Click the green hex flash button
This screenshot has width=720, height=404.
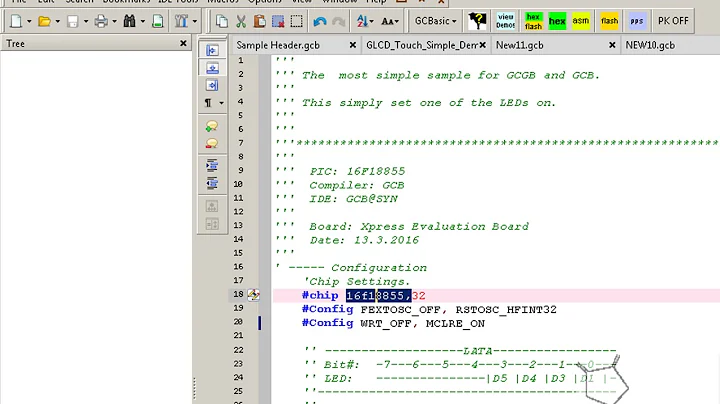pyautogui.click(x=534, y=21)
